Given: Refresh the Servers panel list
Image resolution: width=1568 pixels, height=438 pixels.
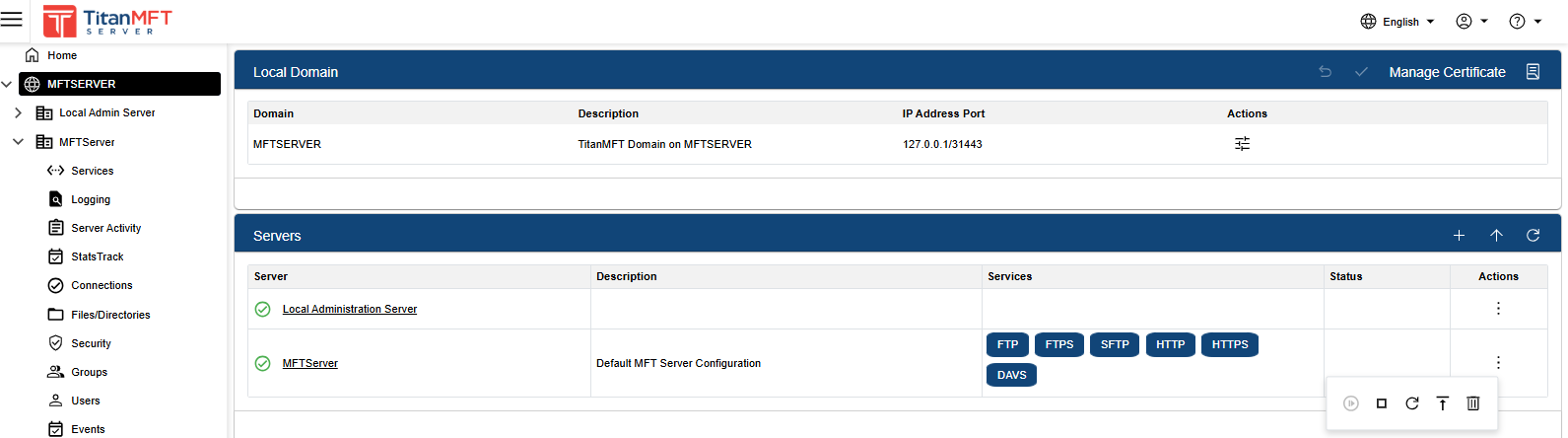Looking at the screenshot, I should (1534, 236).
